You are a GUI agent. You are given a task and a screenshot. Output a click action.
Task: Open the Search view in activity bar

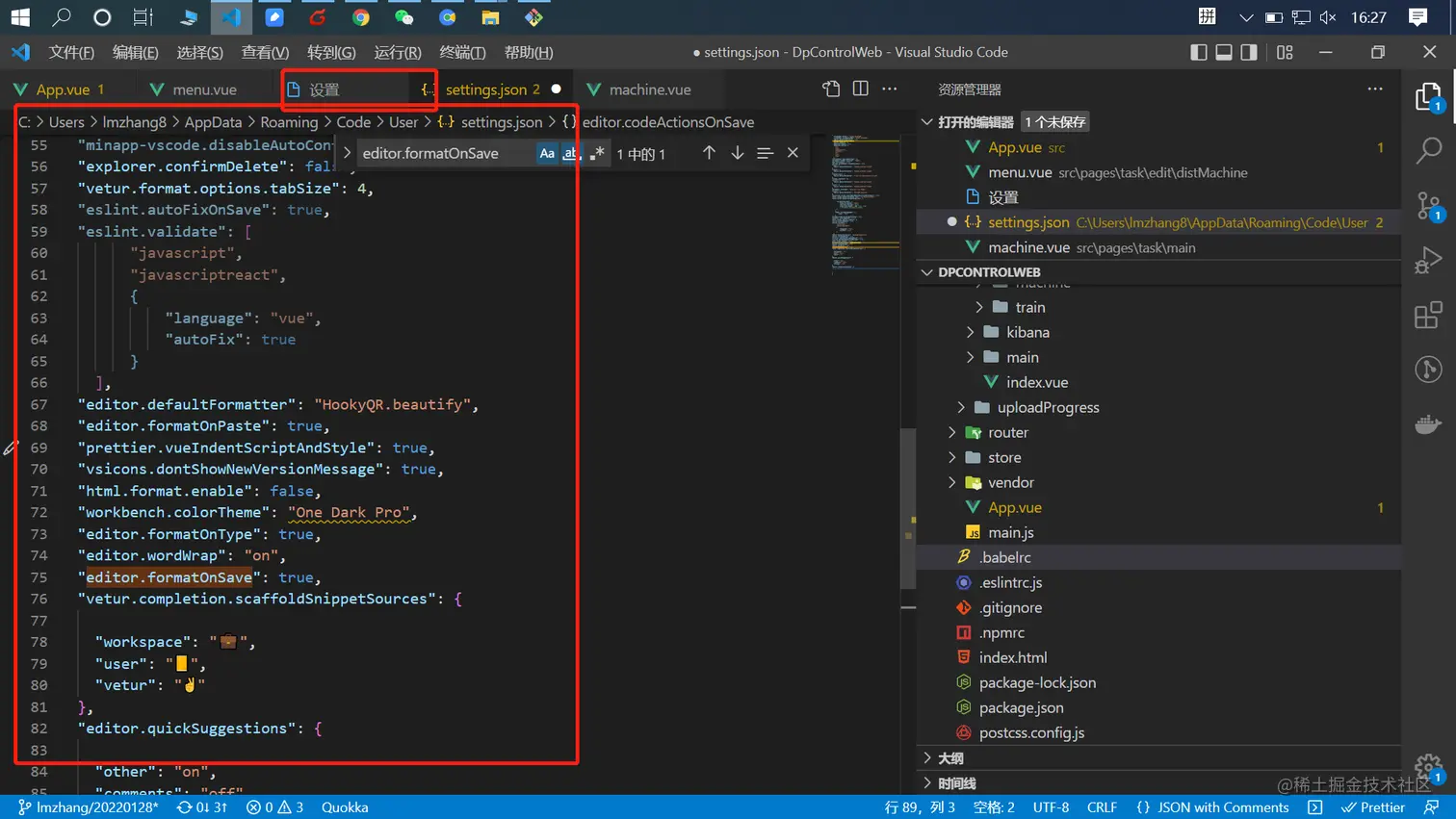1428,150
